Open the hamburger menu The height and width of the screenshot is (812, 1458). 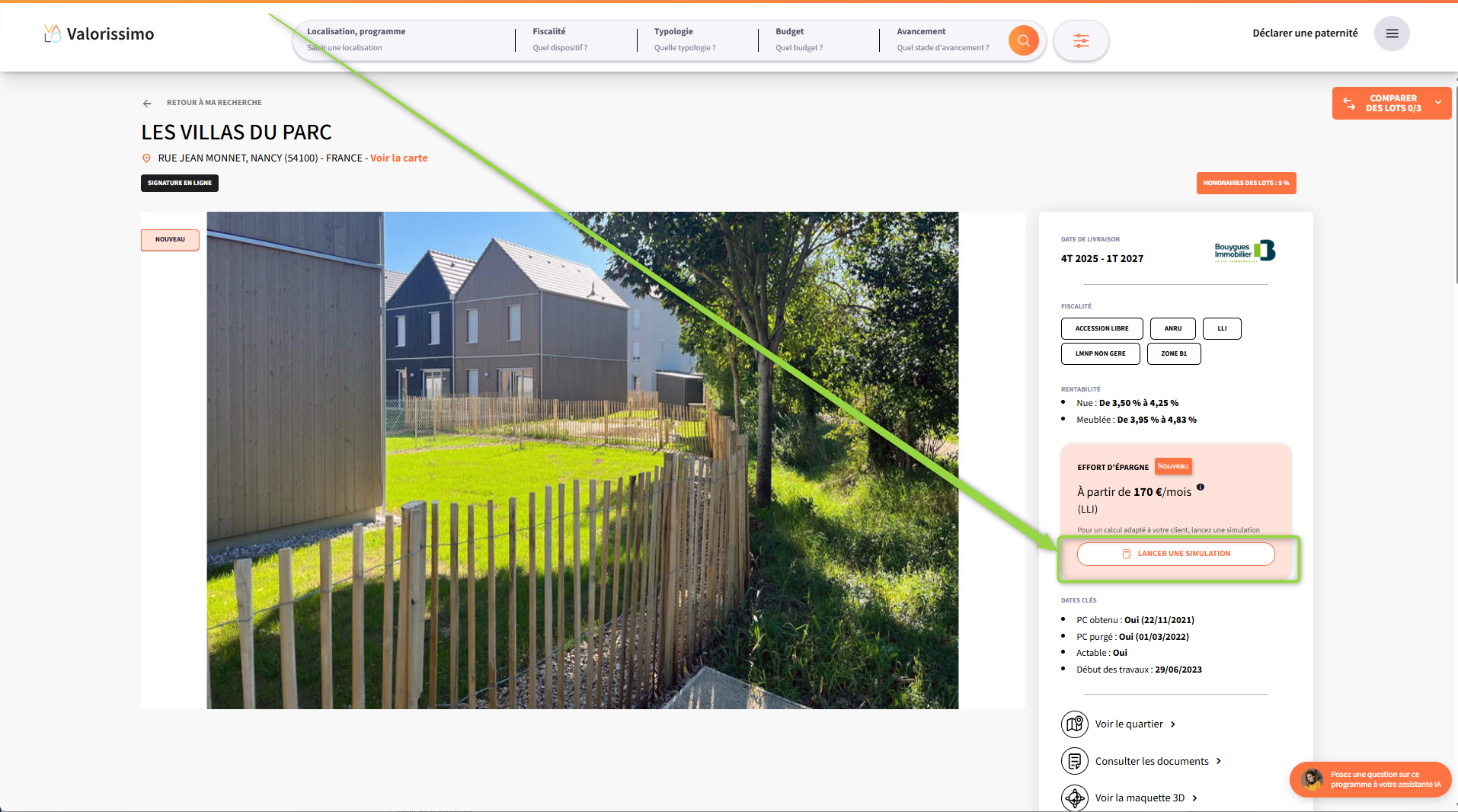[1391, 34]
